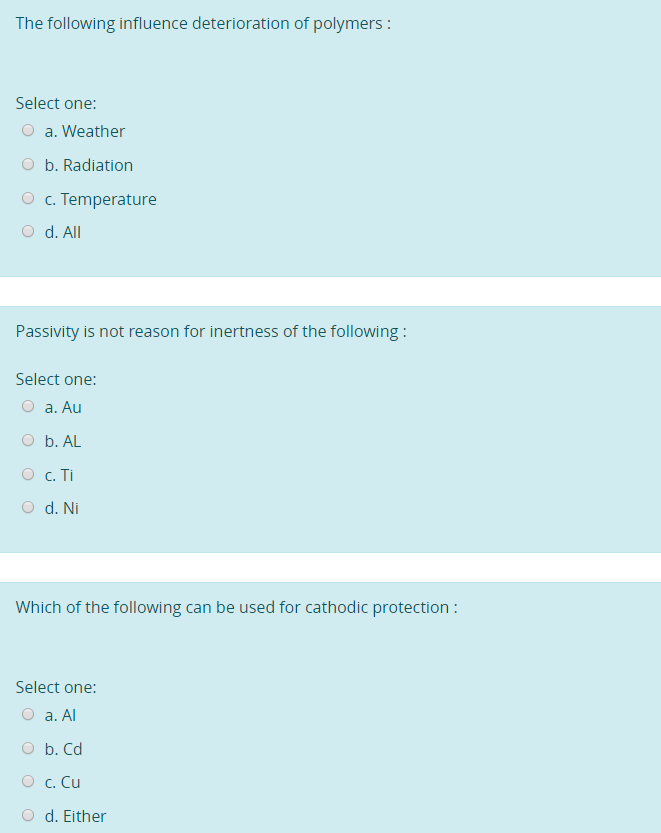Click the cathodic protection question text
Image resolution: width=661 pixels, height=833 pixels.
click(x=236, y=607)
